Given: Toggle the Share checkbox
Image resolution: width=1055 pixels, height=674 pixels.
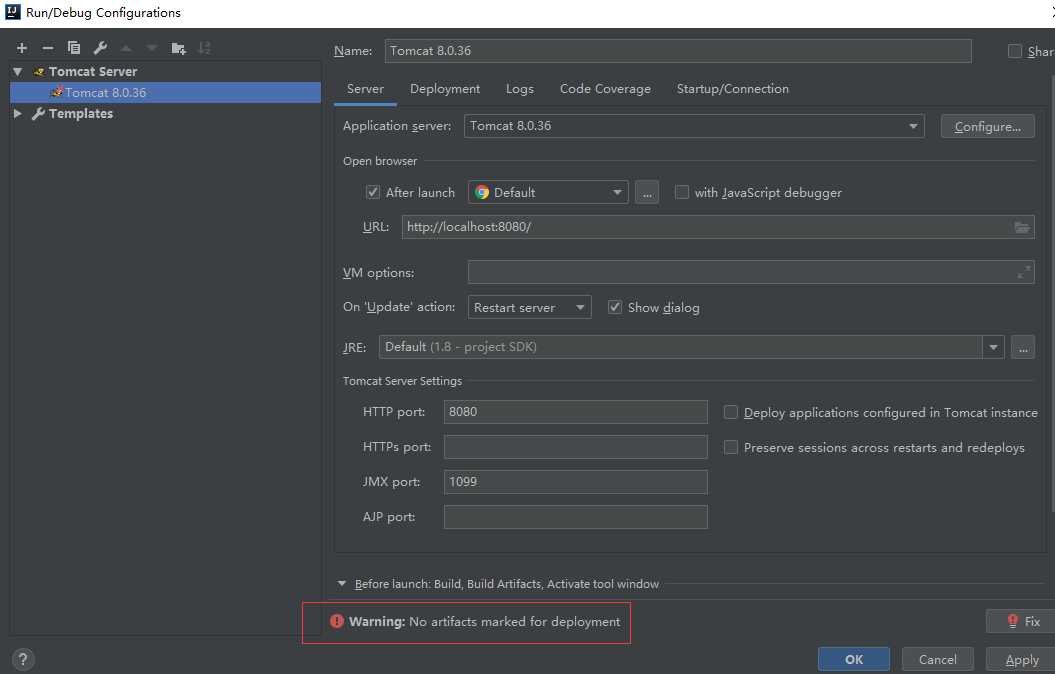Looking at the screenshot, I should [x=1015, y=51].
